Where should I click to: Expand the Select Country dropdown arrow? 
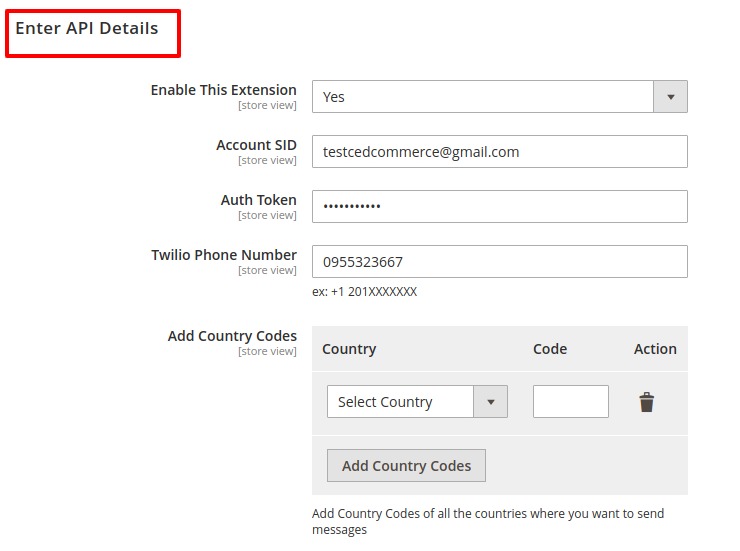pos(490,401)
